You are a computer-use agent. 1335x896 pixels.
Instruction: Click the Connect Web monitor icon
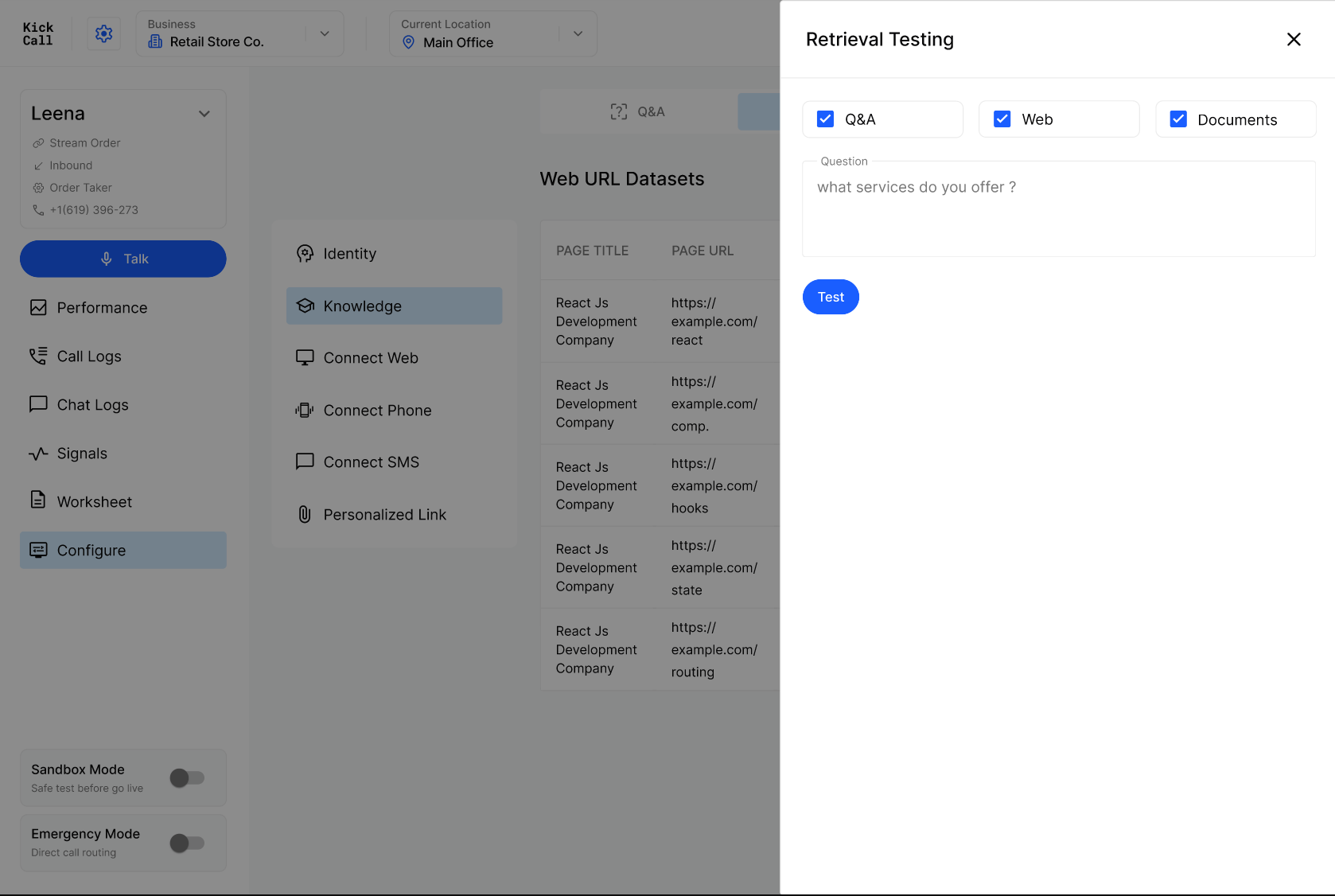305,357
